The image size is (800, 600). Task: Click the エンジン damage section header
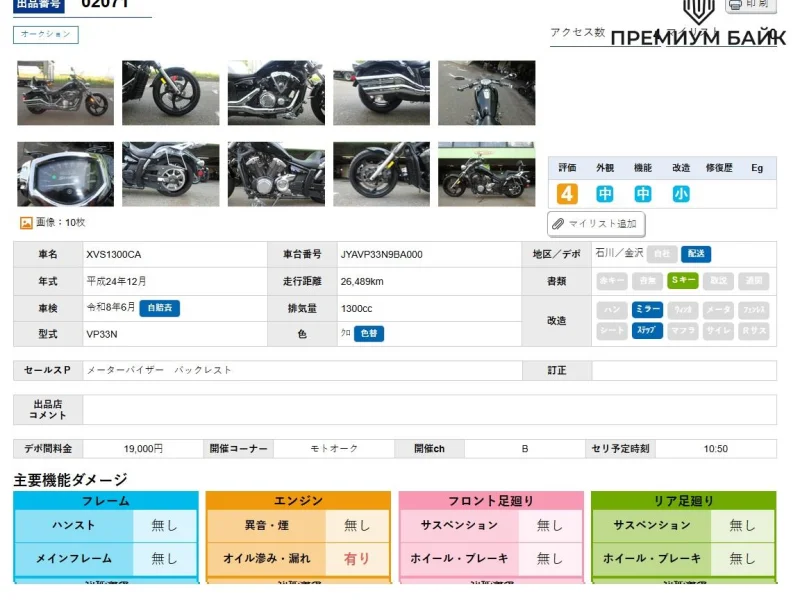[x=298, y=500]
